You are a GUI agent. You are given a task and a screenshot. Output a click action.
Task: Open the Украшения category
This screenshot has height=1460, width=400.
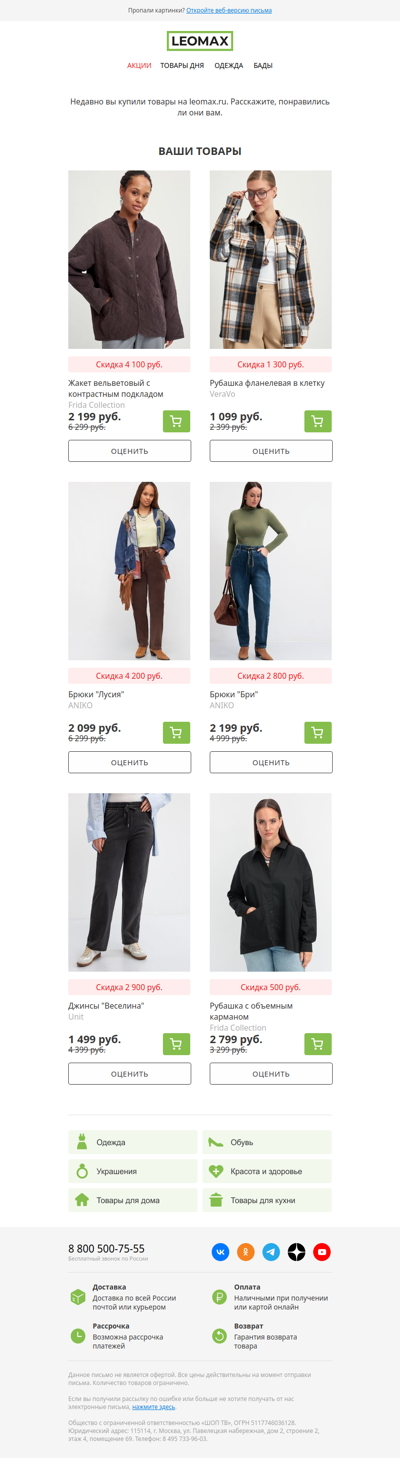[x=133, y=1171]
